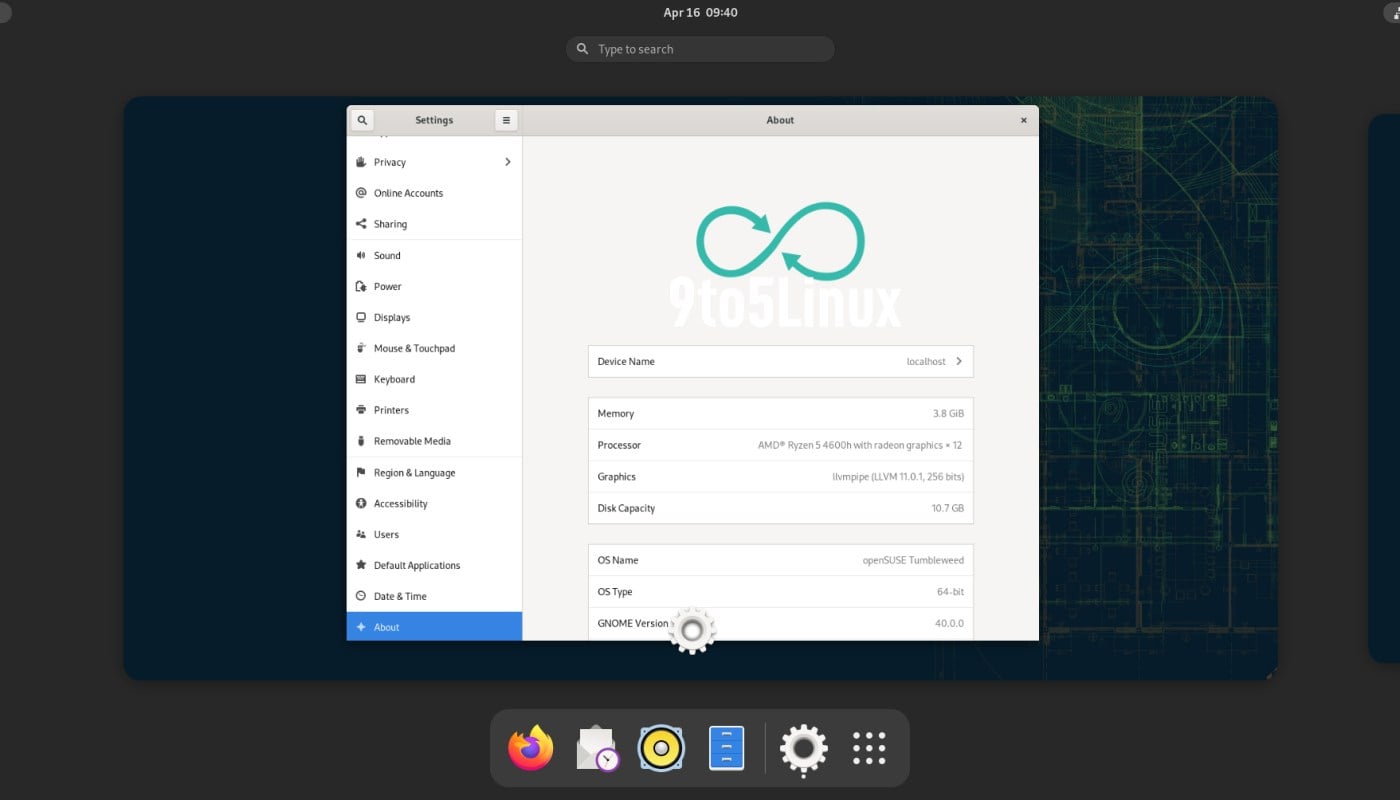The width and height of the screenshot is (1400, 800).
Task: Click the openSUSE Tumbleweed OS name
Action: click(x=913, y=560)
